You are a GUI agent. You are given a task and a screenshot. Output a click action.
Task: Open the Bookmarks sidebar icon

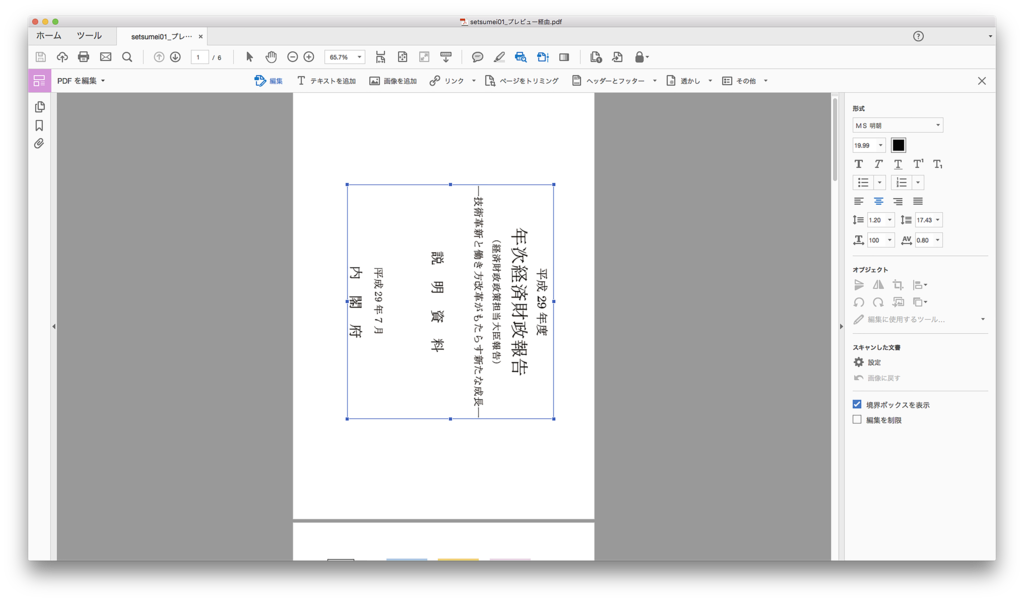[x=39, y=125]
